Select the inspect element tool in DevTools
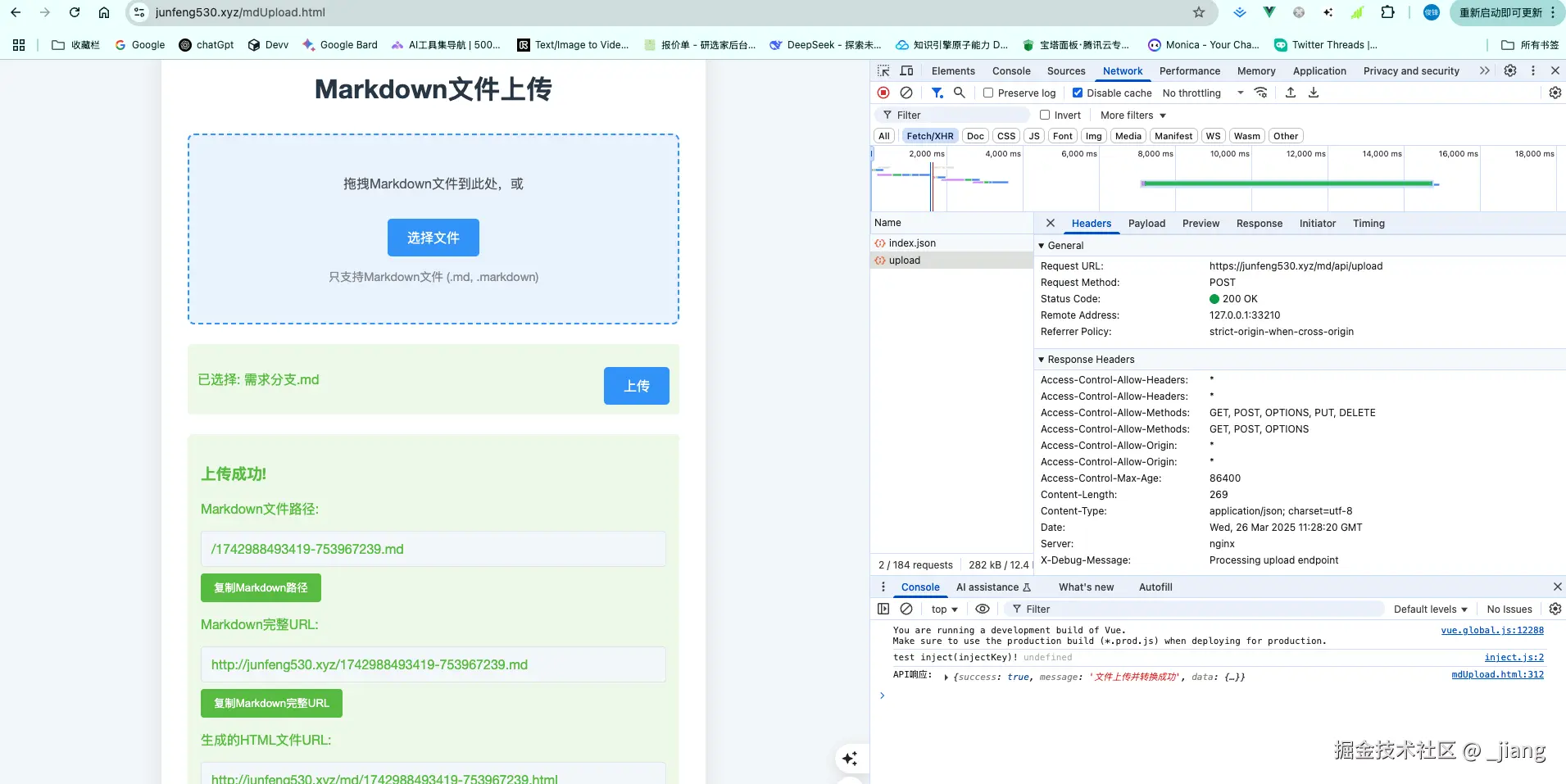 tap(883, 70)
